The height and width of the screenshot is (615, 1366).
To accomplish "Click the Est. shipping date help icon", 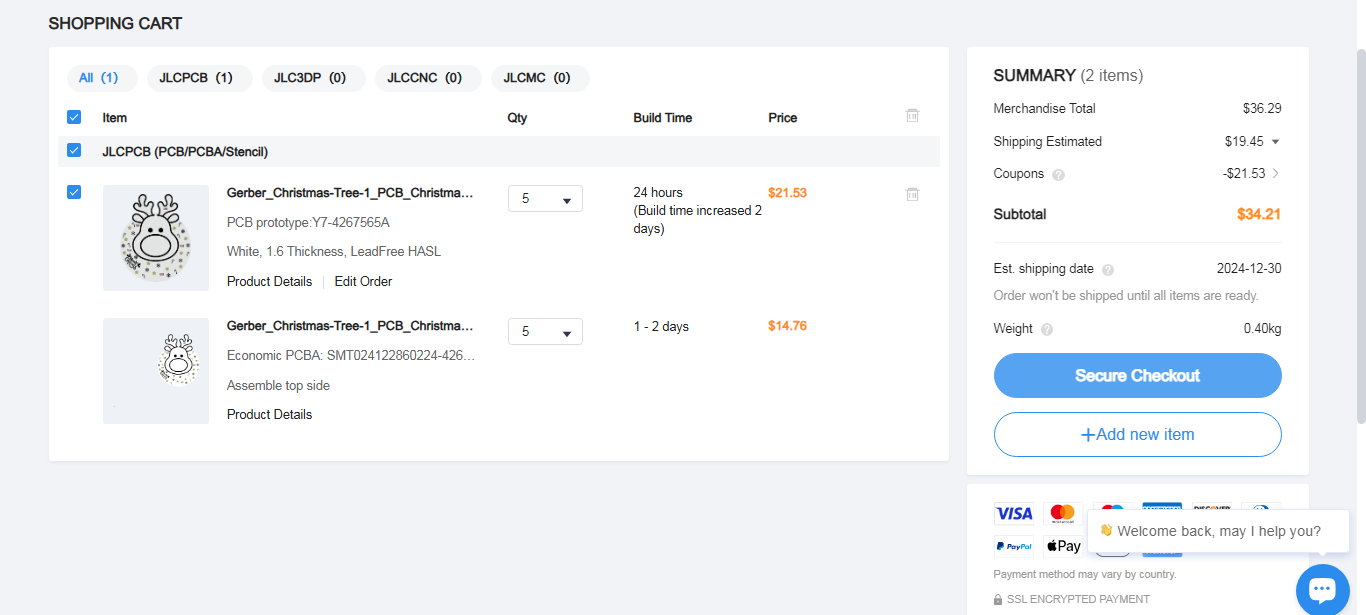I will 1108,269.
